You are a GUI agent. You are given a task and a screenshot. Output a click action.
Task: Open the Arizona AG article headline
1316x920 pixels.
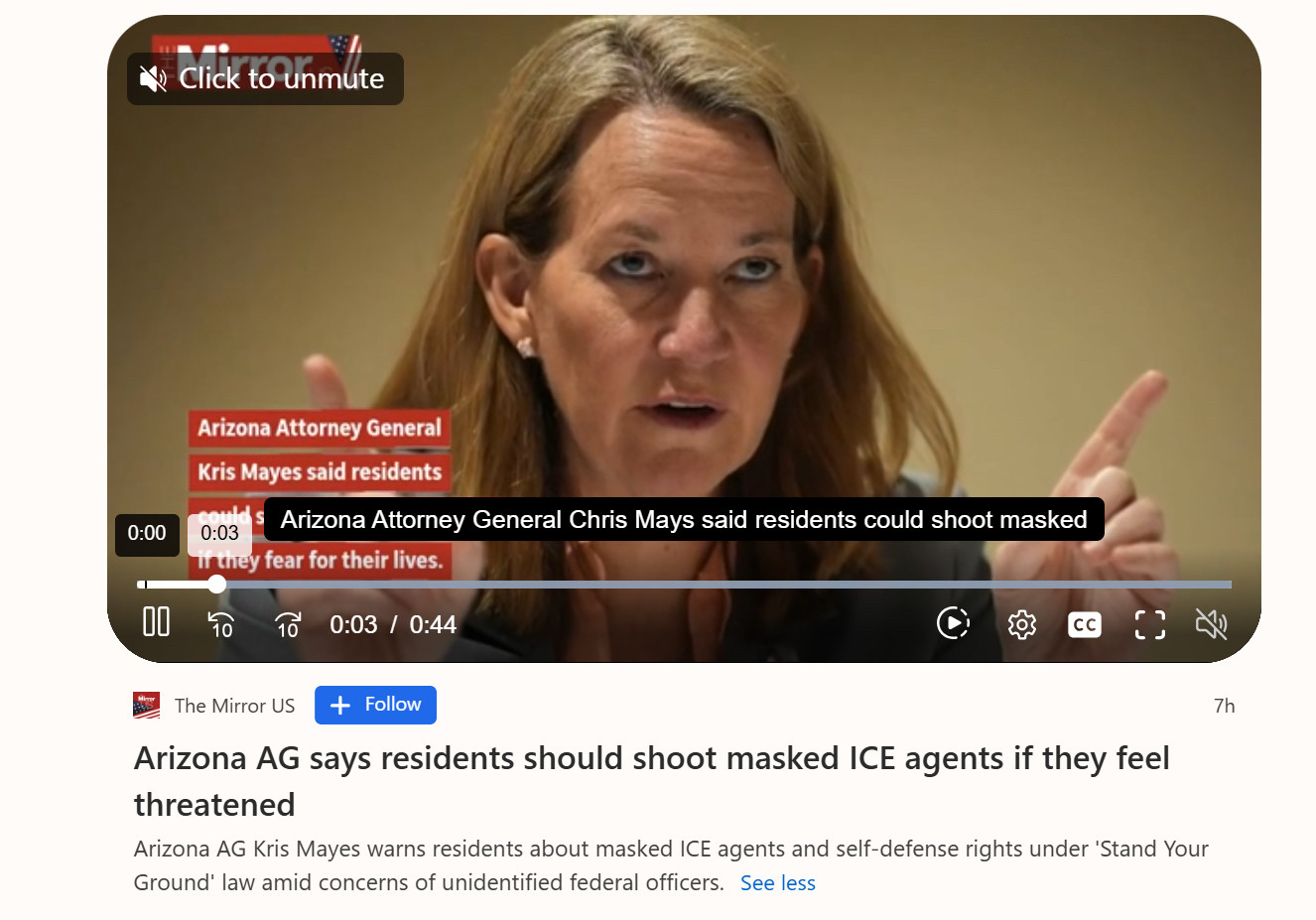[652, 781]
